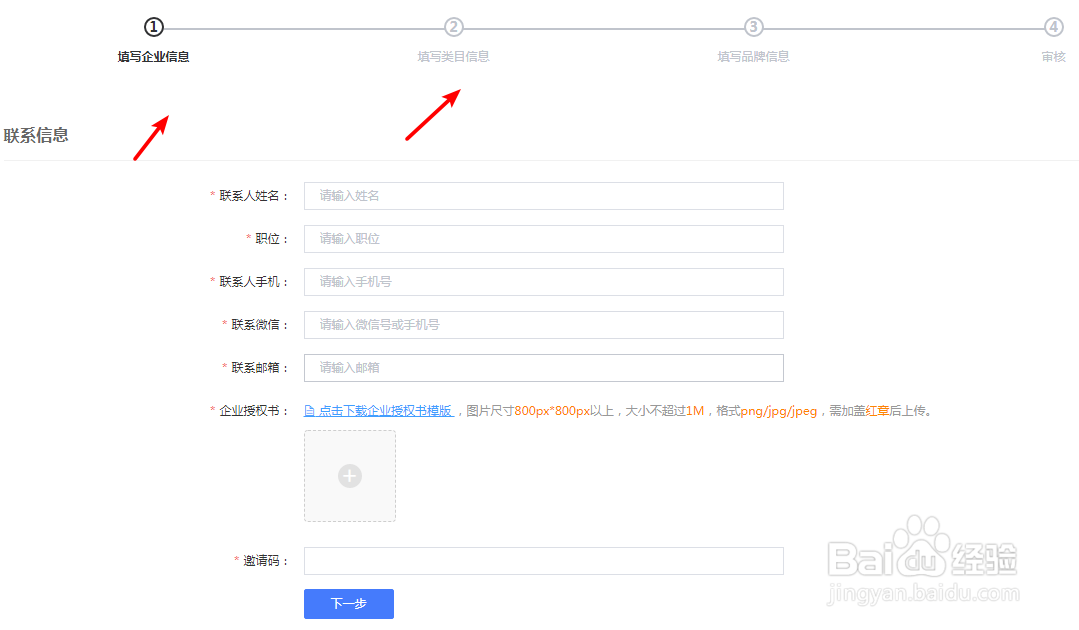Click step ① 填写企业信息 circle icon
The height and width of the screenshot is (630, 1079).
pyautogui.click(x=152, y=28)
